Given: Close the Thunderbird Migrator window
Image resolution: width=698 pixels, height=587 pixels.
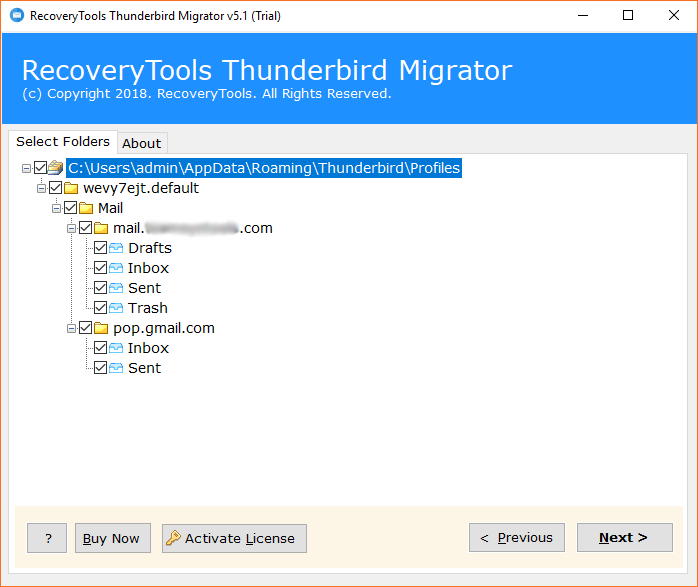Looking at the screenshot, I should click(x=674, y=16).
